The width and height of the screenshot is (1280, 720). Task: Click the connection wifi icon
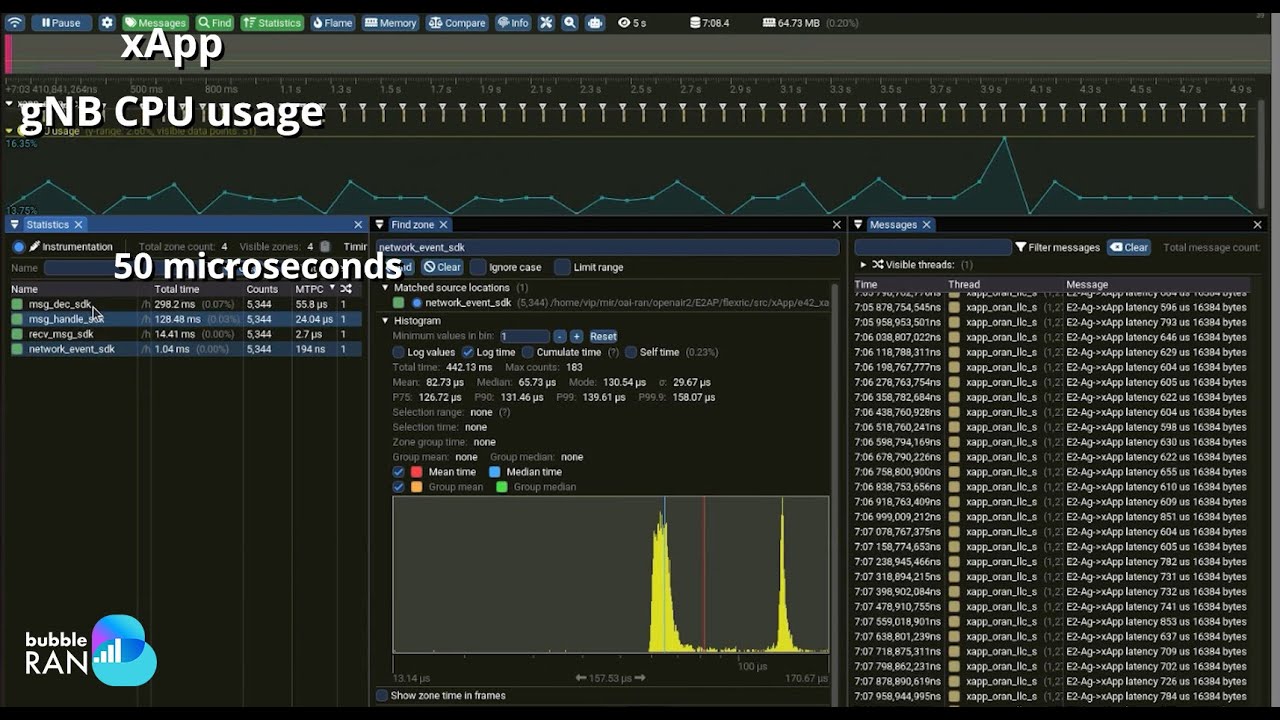(14, 23)
